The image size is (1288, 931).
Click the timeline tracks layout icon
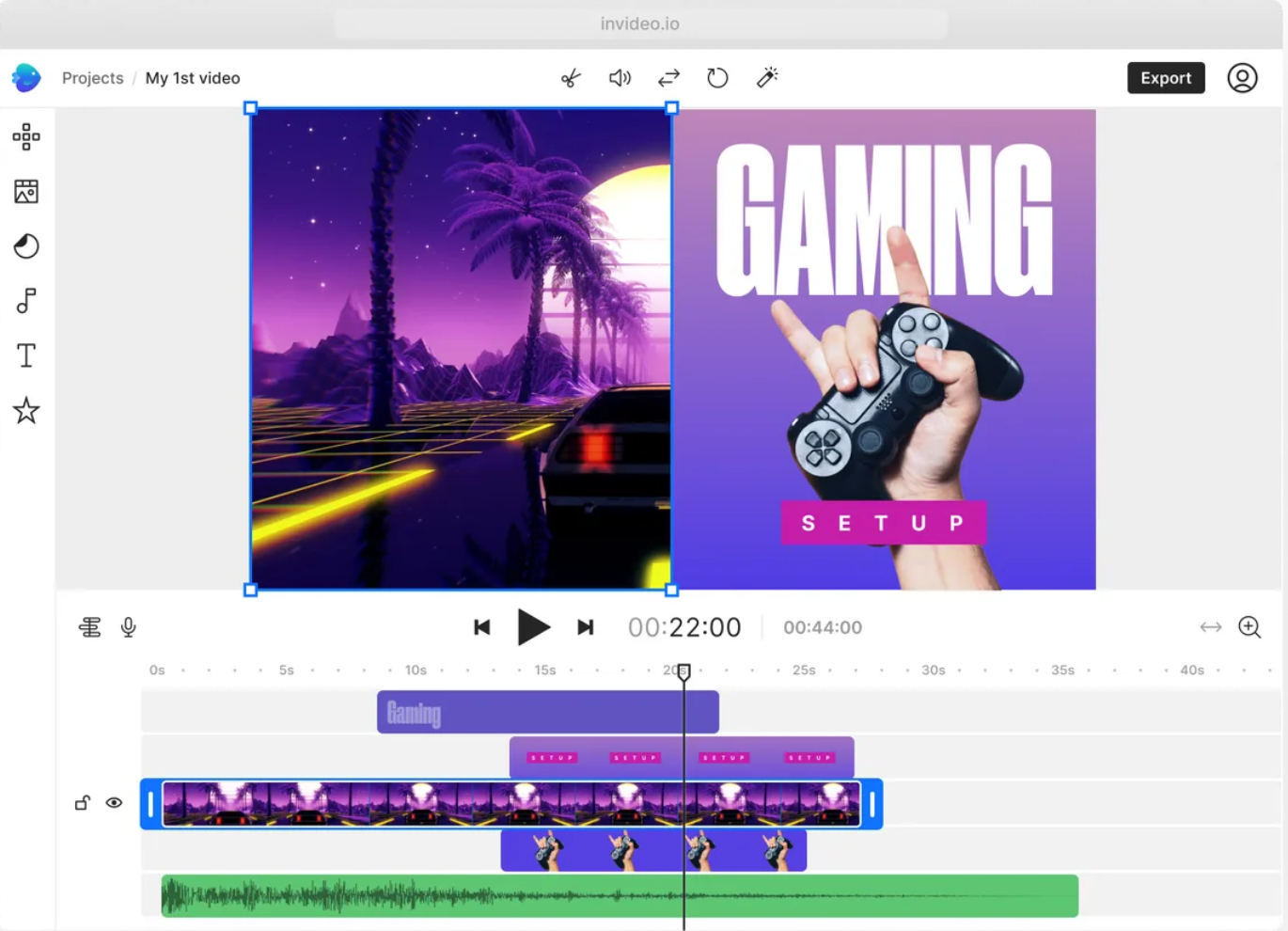pos(90,627)
